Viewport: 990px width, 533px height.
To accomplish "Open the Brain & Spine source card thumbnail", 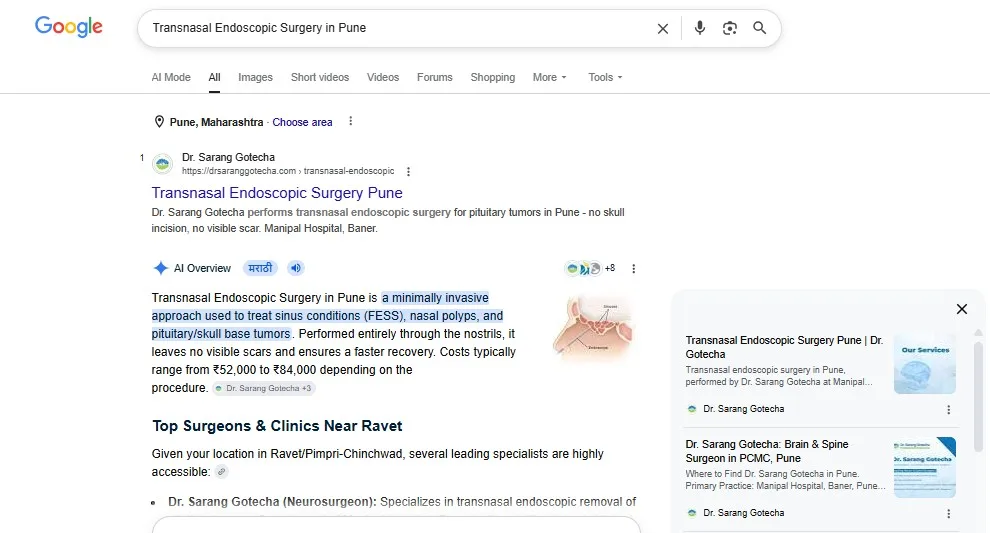I will 925,467.
